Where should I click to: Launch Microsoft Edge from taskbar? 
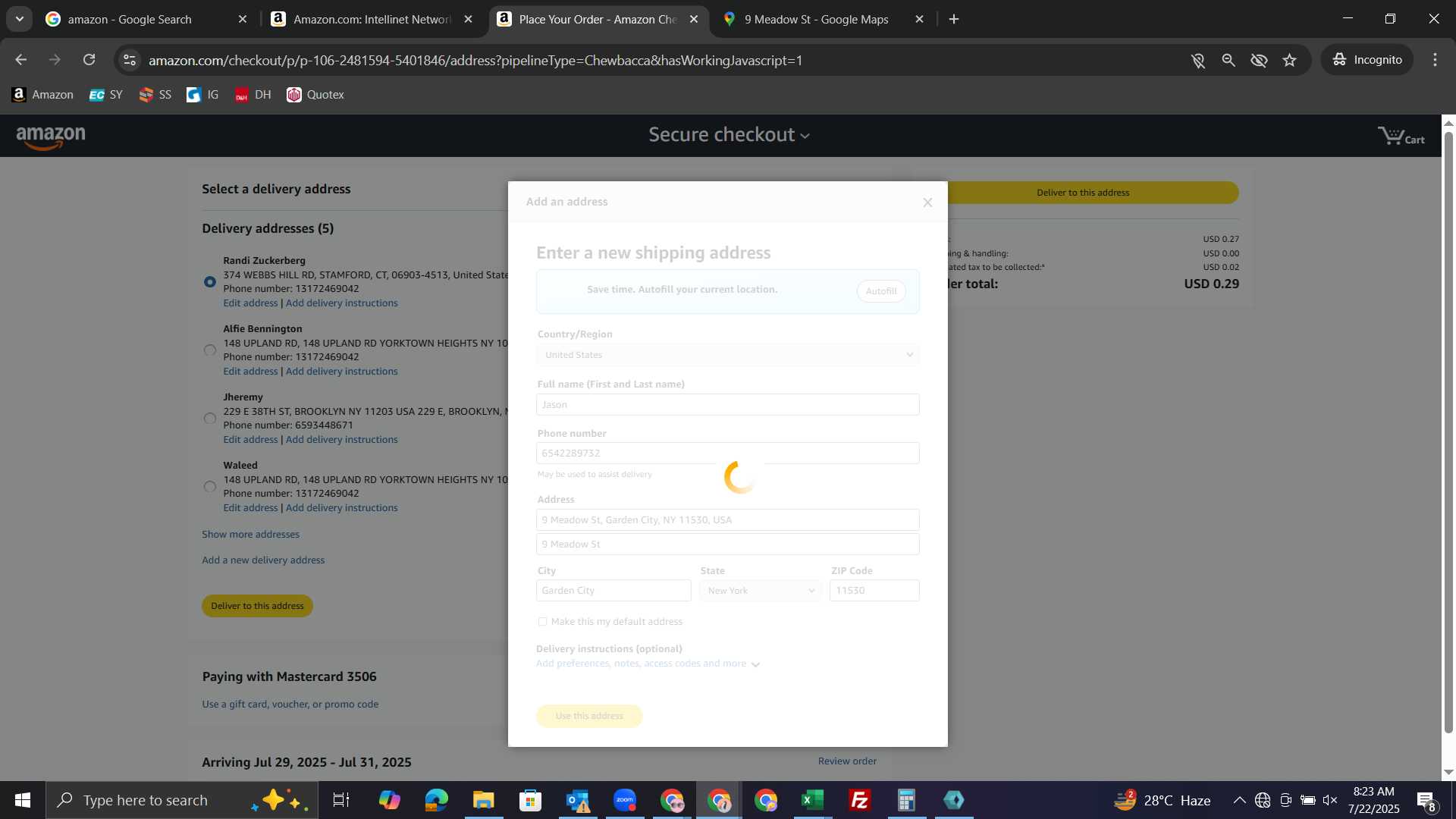437,800
